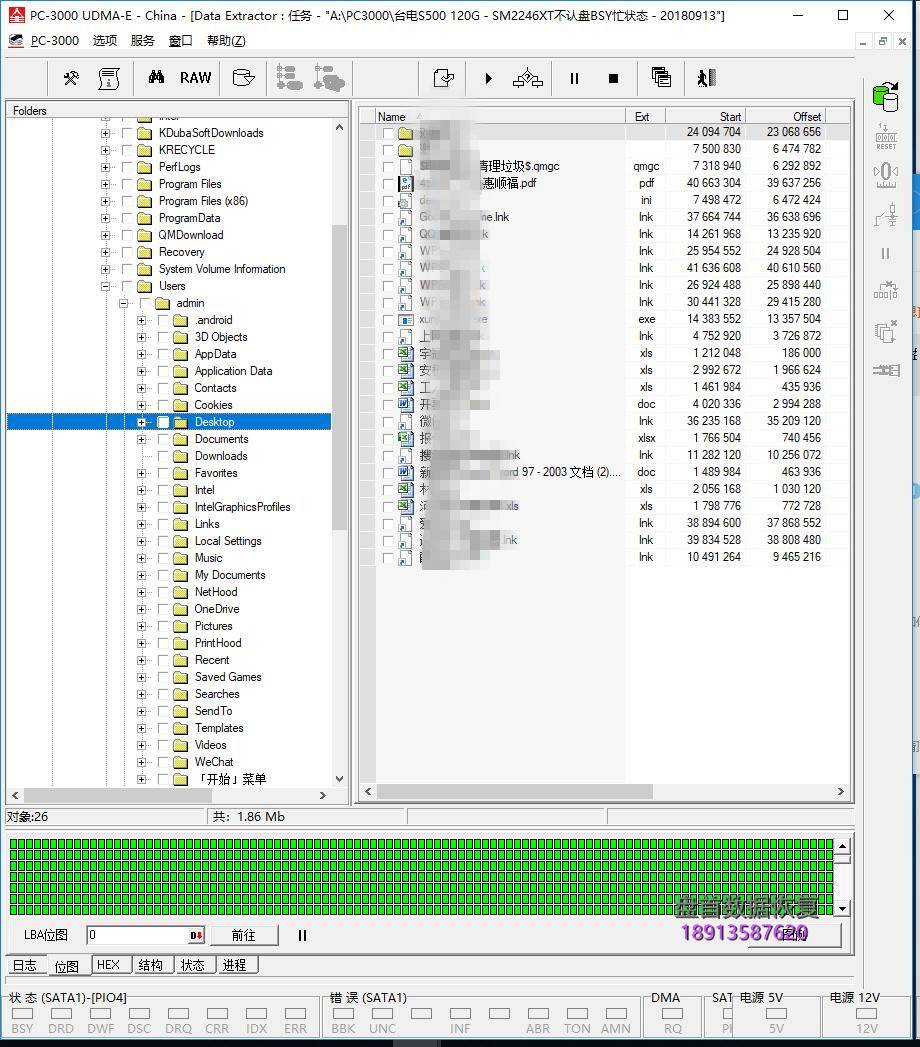
Task: Expand the AppData folder tree node
Action: coord(142,355)
